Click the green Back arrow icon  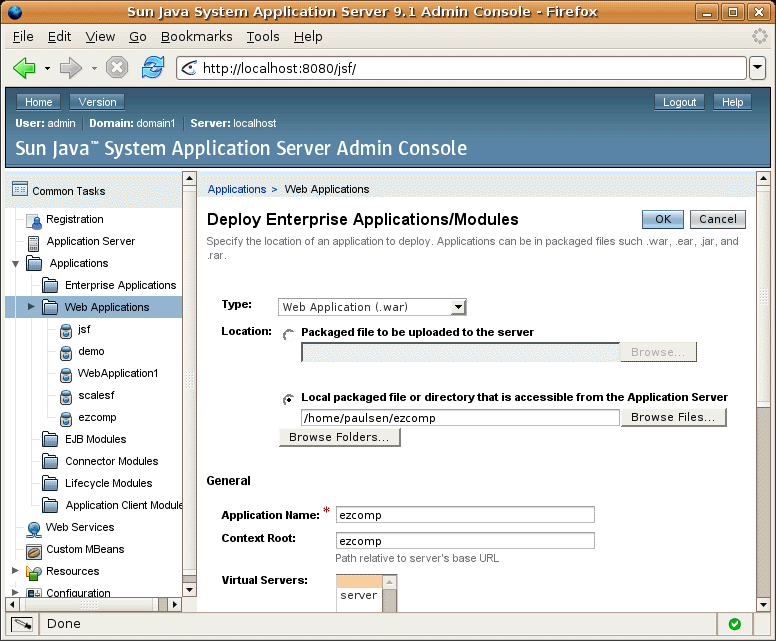[x=24, y=68]
